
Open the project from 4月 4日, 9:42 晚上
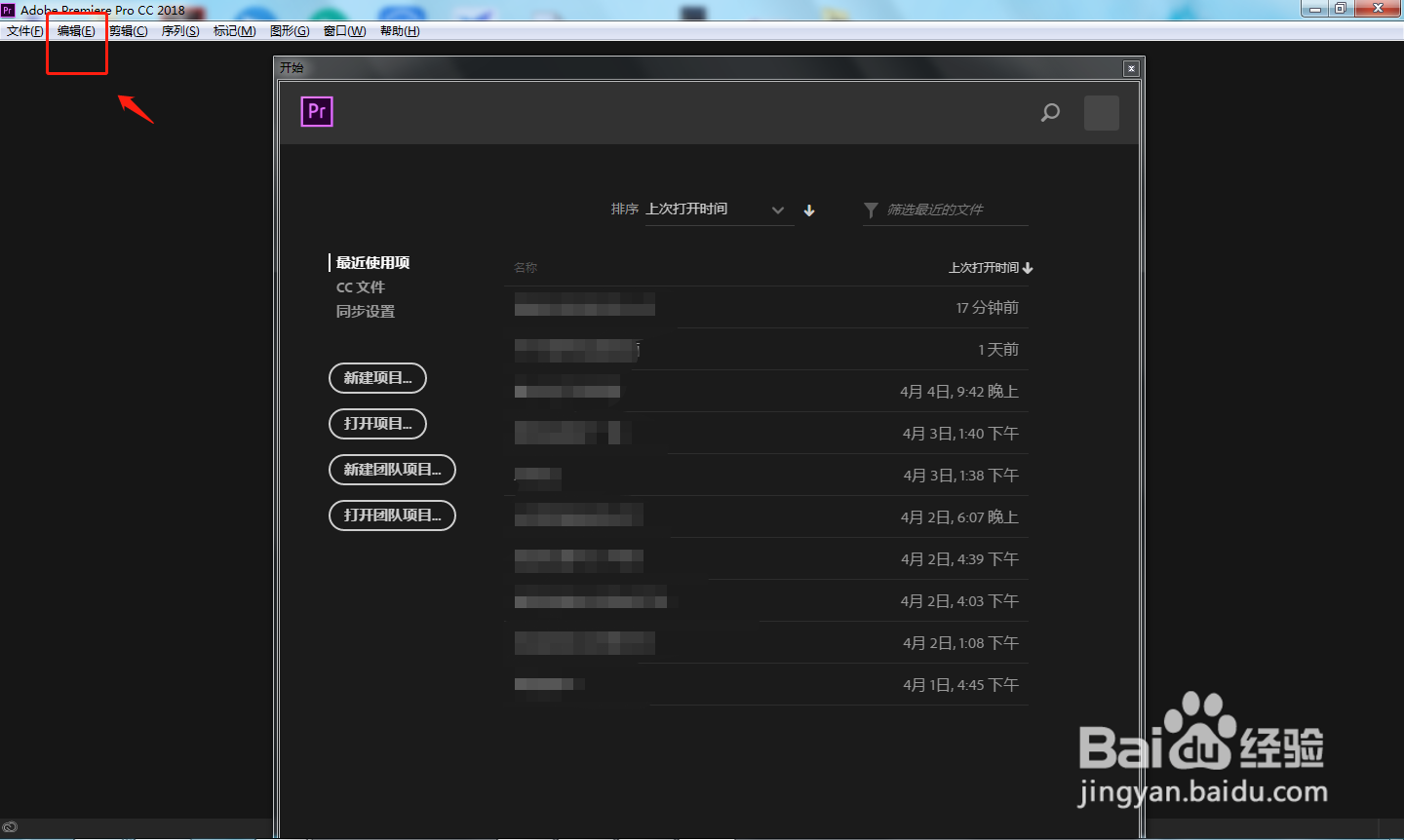point(766,391)
